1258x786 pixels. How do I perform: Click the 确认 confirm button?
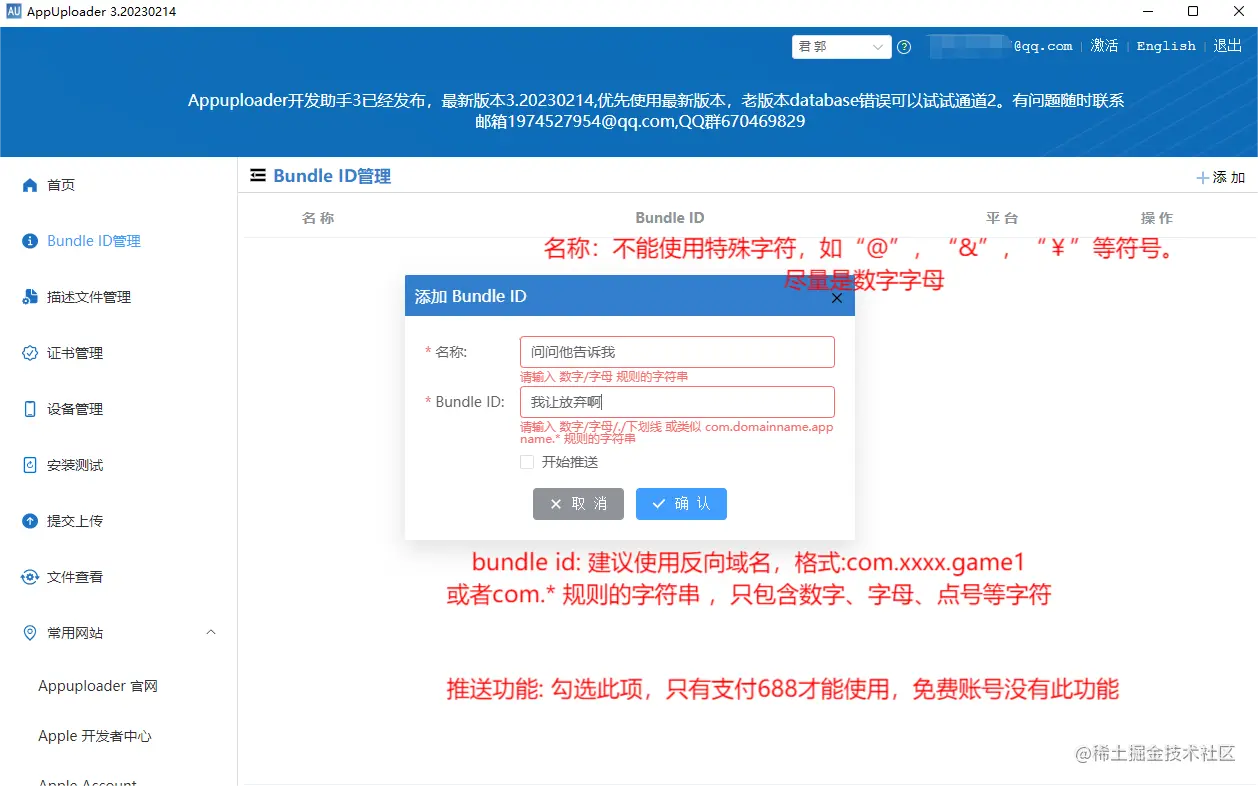tap(681, 504)
